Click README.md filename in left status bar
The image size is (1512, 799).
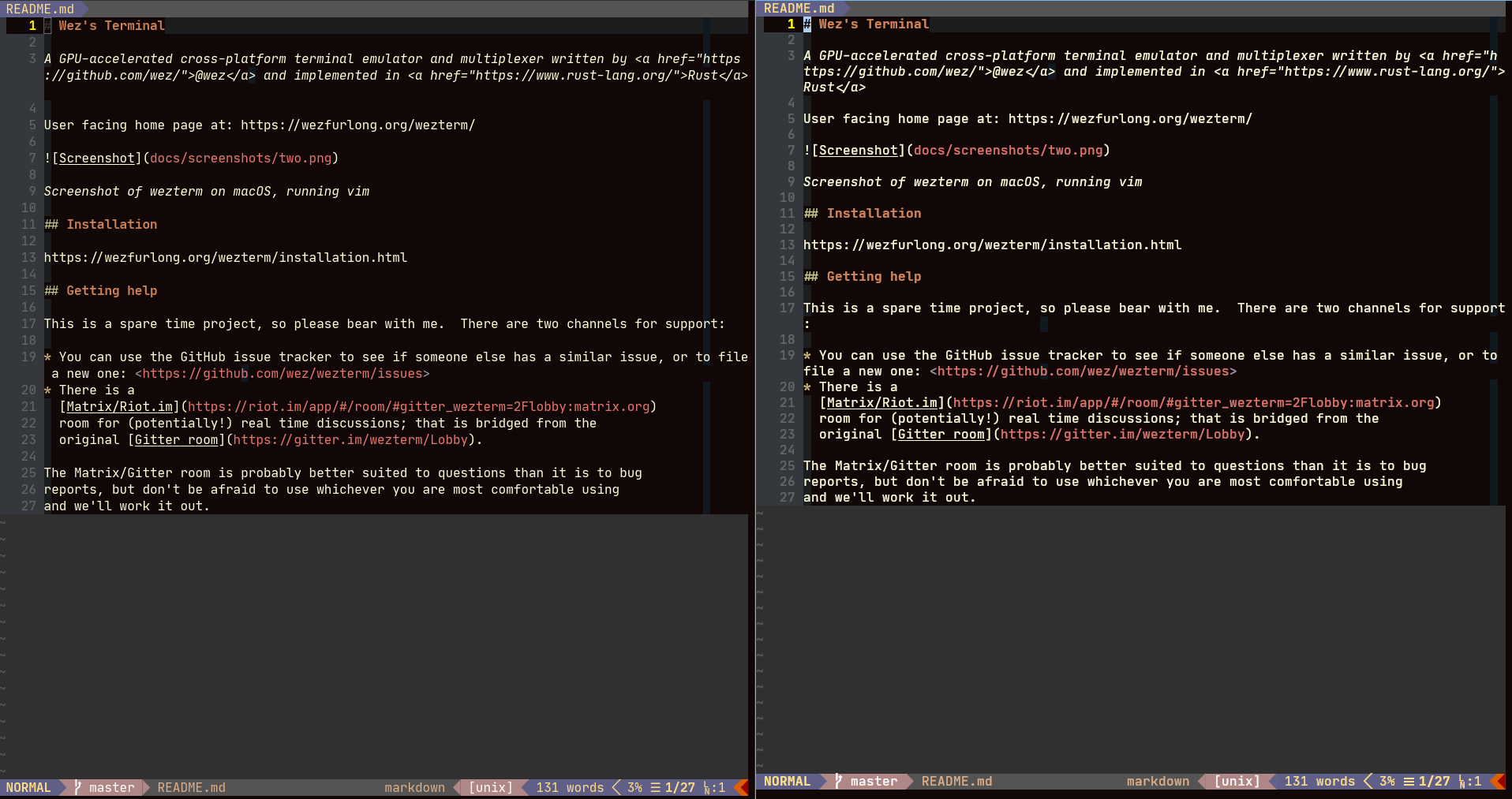[192, 787]
